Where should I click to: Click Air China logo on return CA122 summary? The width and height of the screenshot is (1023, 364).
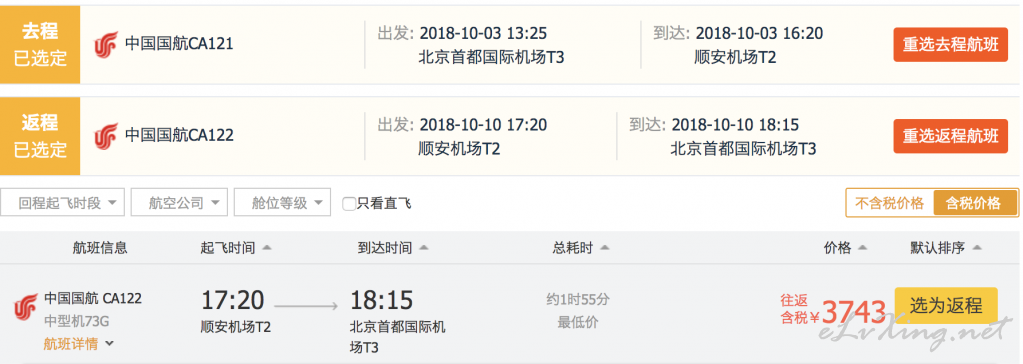pos(104,136)
